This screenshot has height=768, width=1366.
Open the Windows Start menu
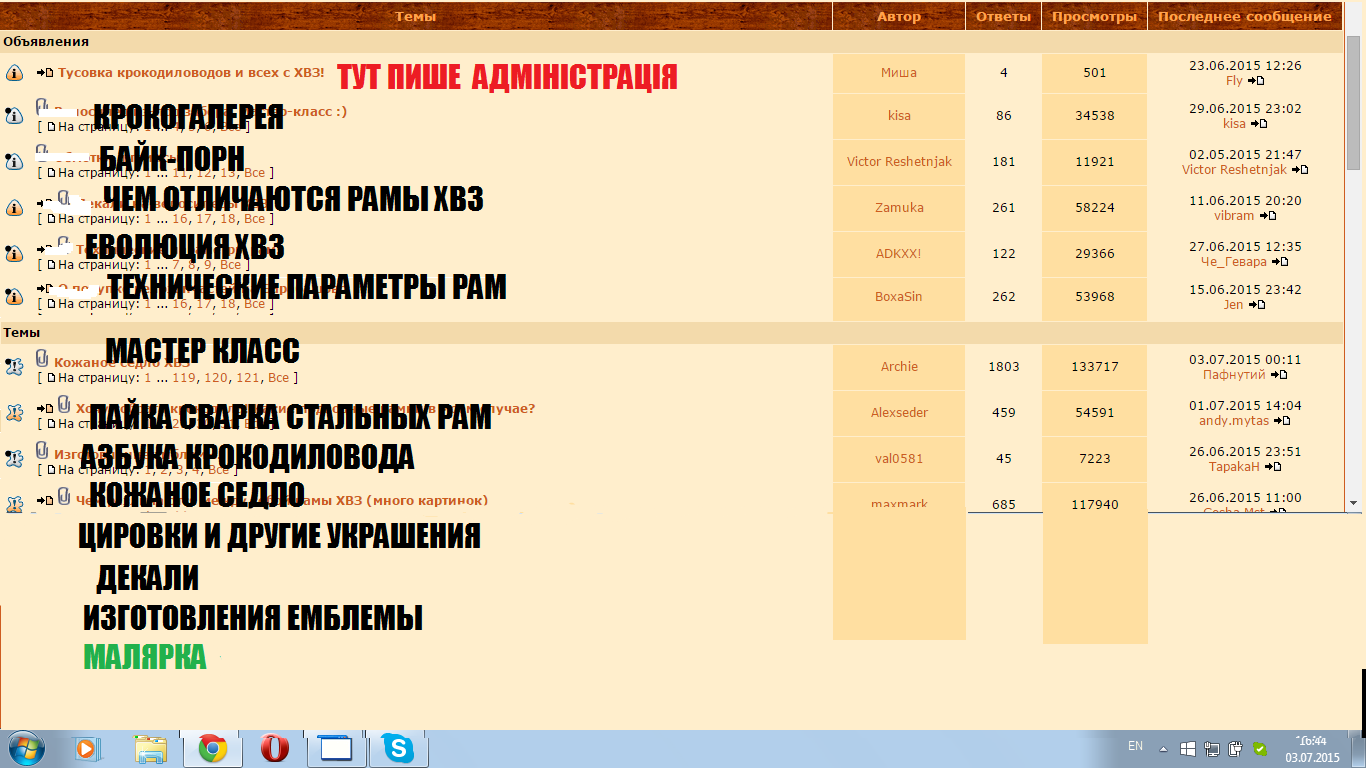point(25,748)
